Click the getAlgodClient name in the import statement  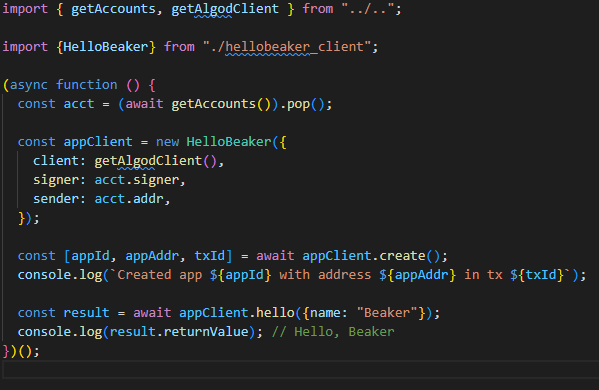point(225,9)
